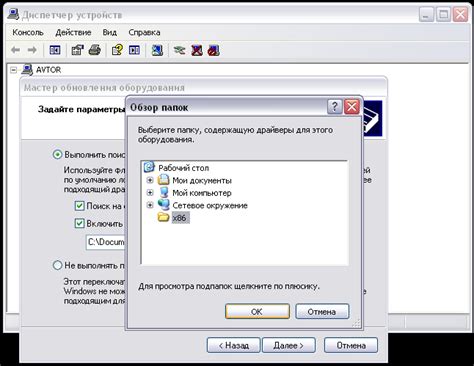Uncheck the Включить search location checkbox

79,223
